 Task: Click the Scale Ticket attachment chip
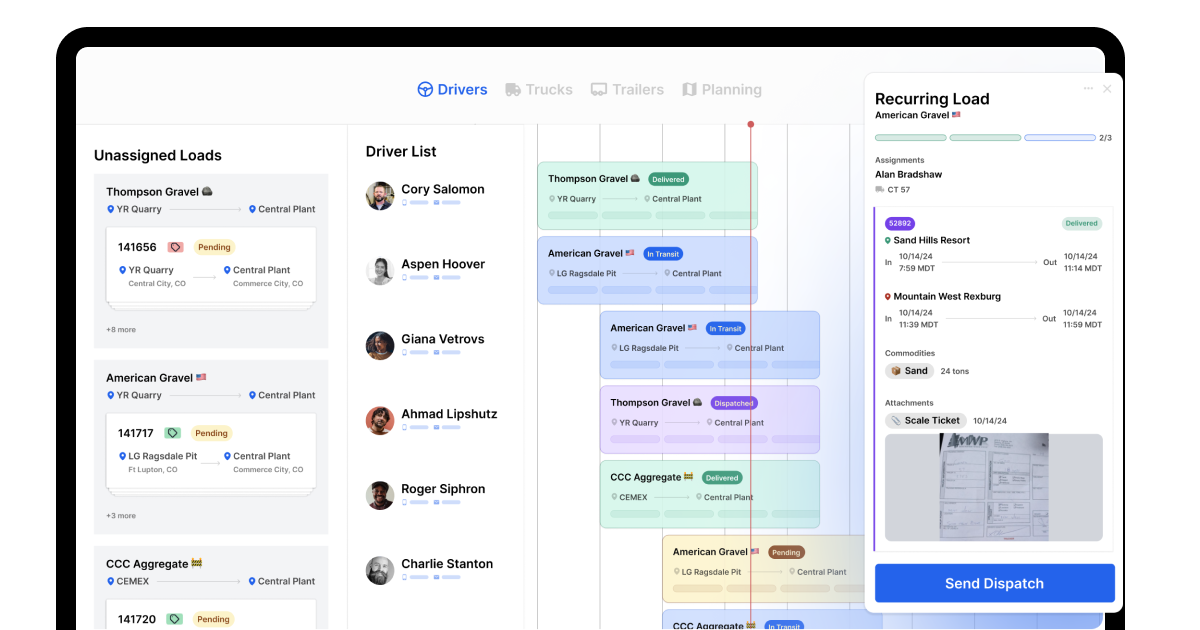pos(926,421)
